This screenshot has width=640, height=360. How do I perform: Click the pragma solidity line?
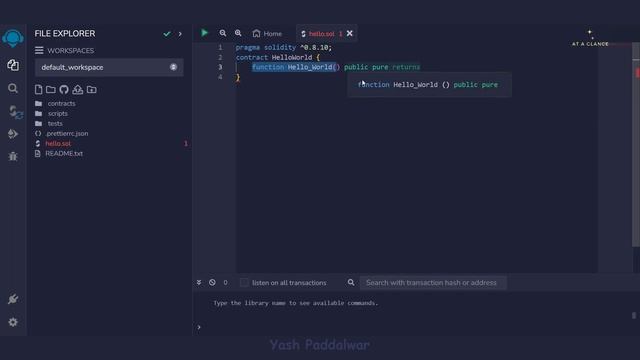pos(284,48)
